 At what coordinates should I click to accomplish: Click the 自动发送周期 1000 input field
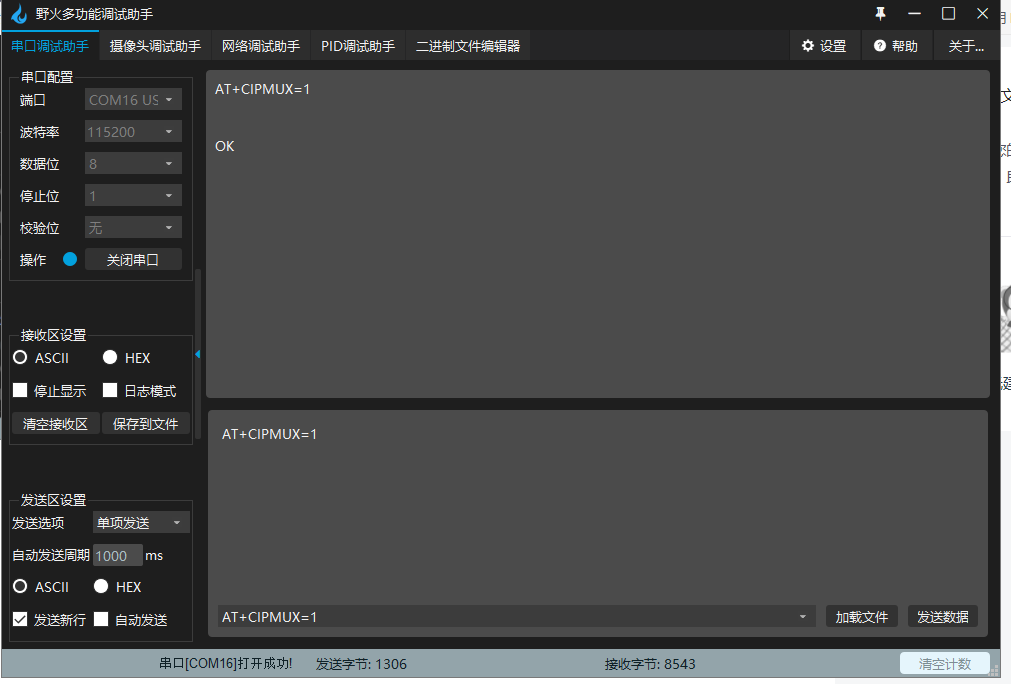pyautogui.click(x=117, y=555)
